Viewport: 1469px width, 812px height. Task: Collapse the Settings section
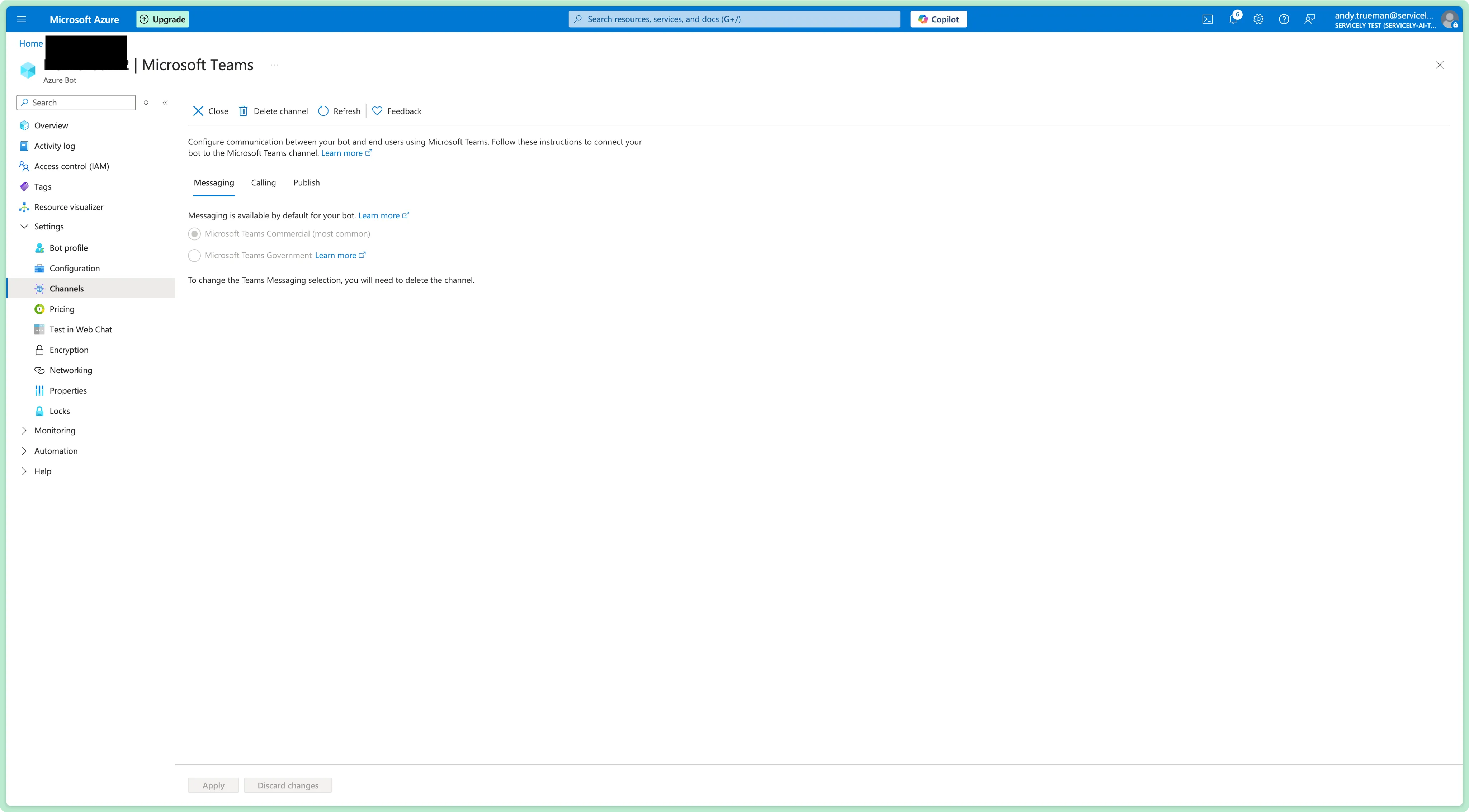[24, 226]
